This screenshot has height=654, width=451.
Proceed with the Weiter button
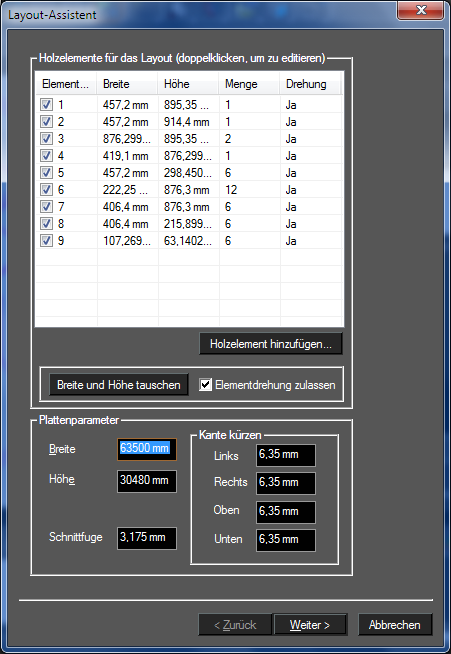310,625
